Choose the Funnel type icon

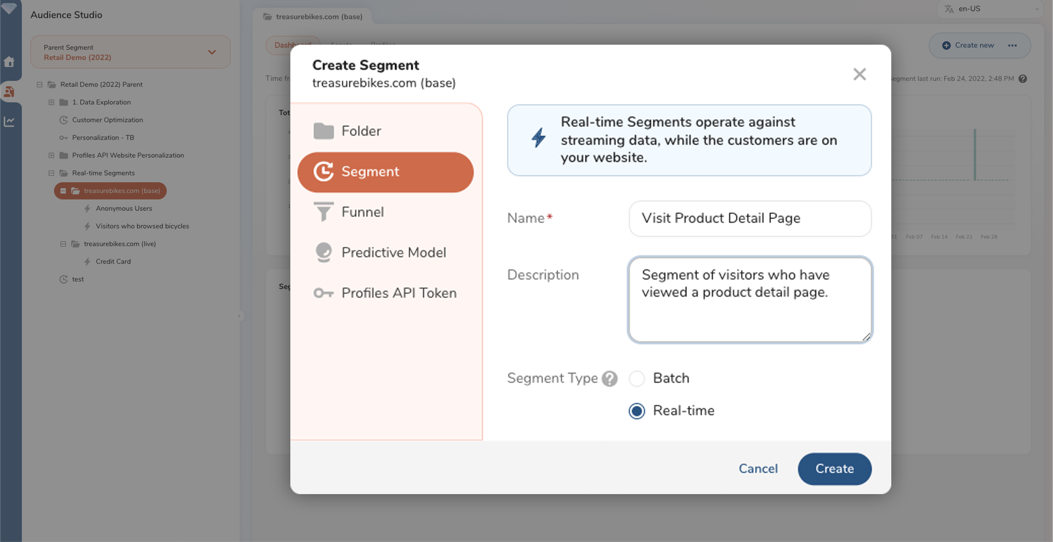tap(324, 212)
